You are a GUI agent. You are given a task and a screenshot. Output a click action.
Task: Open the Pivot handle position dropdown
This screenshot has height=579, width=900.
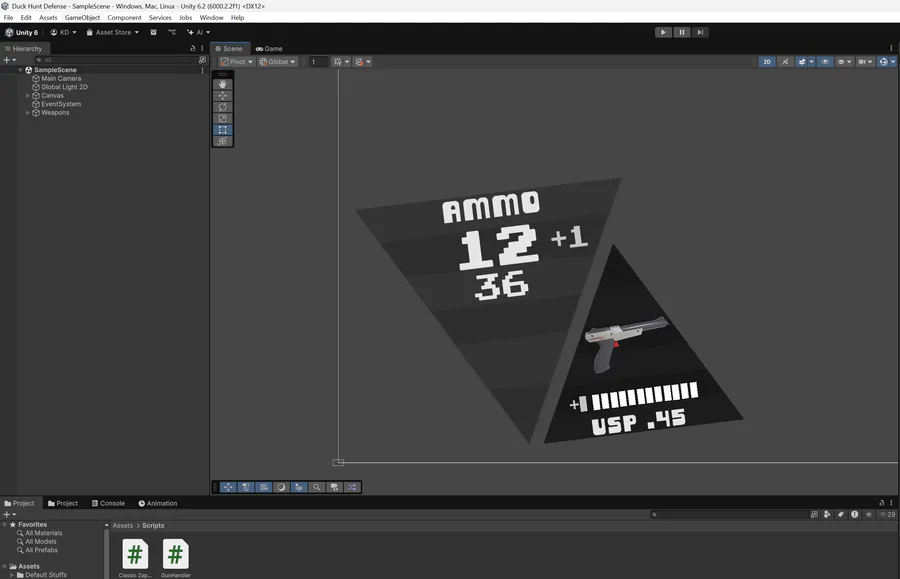click(237, 62)
